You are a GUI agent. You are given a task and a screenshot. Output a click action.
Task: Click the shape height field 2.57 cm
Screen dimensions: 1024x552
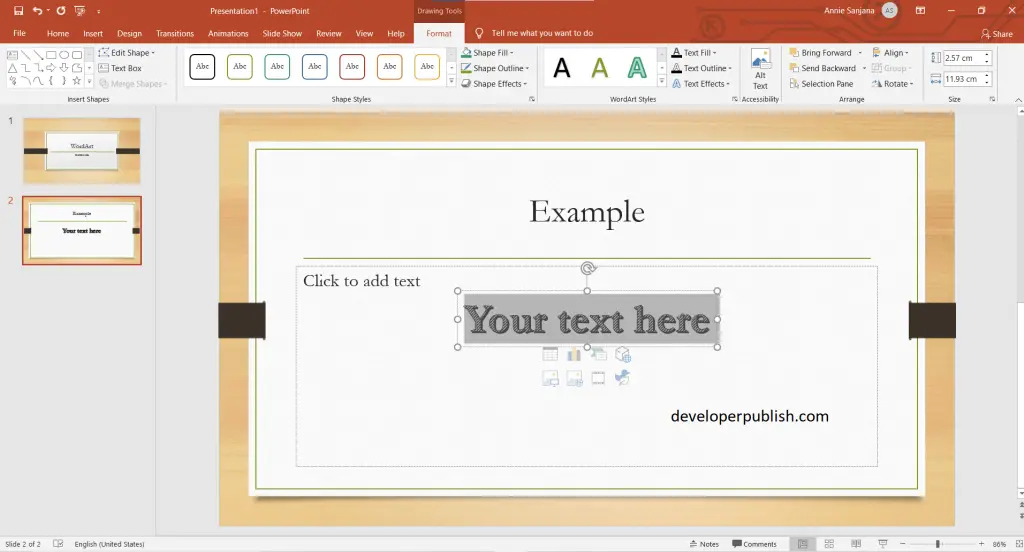click(x=963, y=58)
